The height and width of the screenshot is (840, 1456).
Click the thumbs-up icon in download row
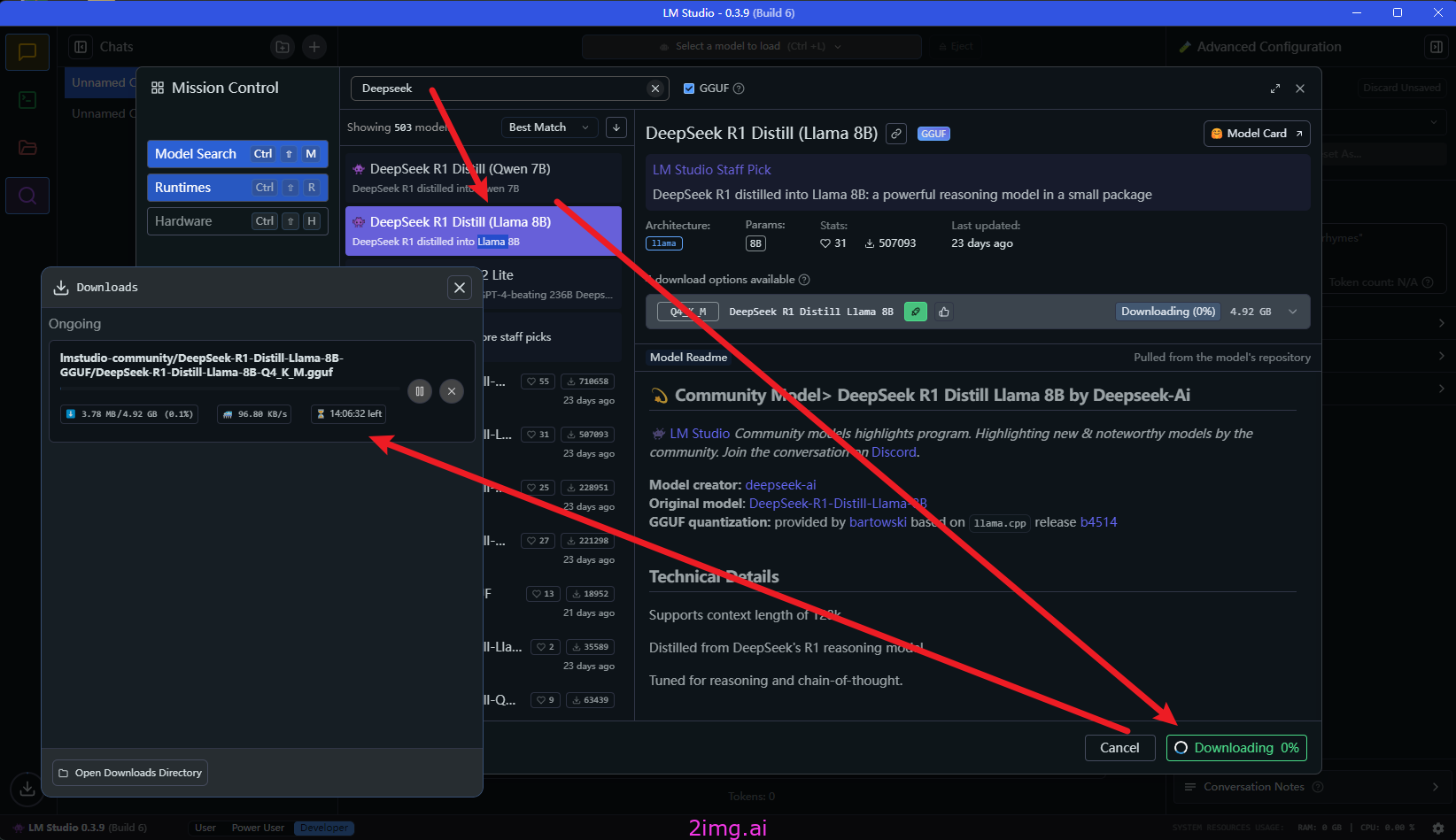(944, 312)
